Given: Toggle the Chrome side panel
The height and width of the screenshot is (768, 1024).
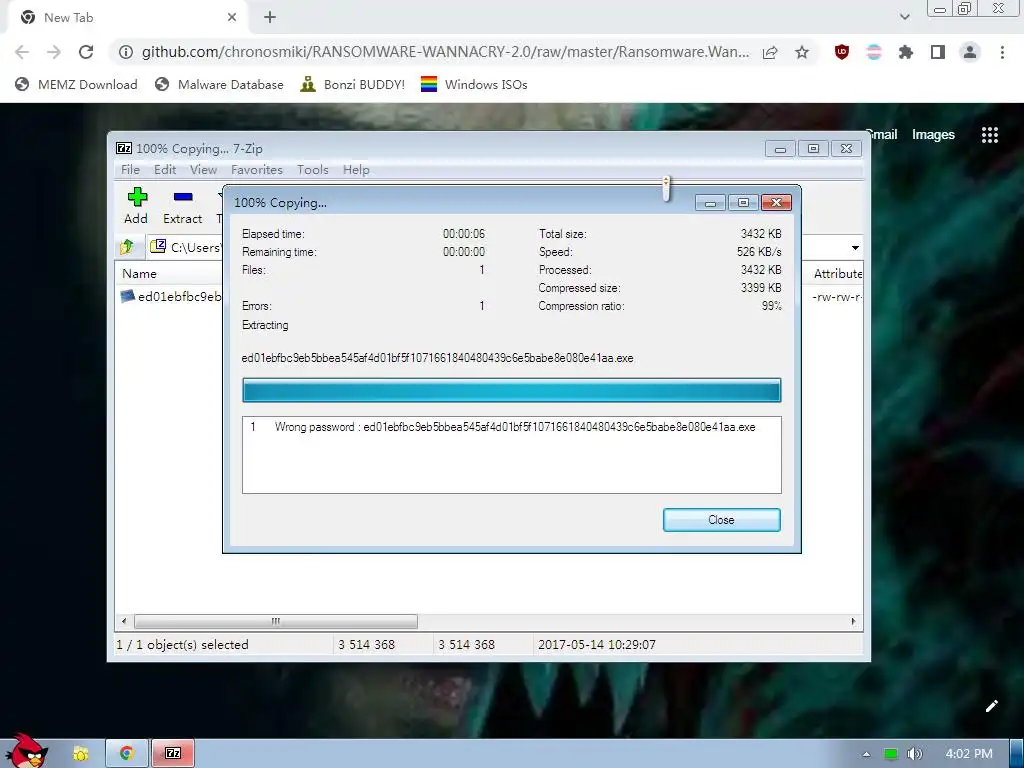Looking at the screenshot, I should click(938, 52).
